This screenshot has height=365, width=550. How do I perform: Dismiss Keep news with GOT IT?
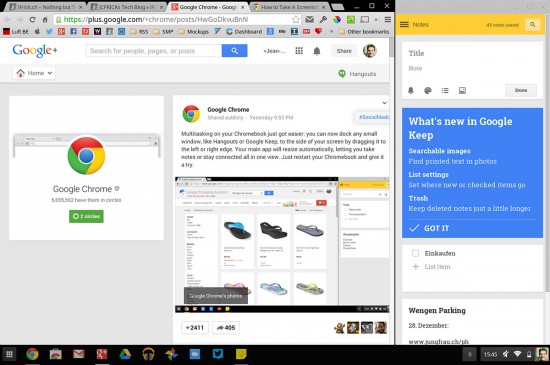point(429,228)
